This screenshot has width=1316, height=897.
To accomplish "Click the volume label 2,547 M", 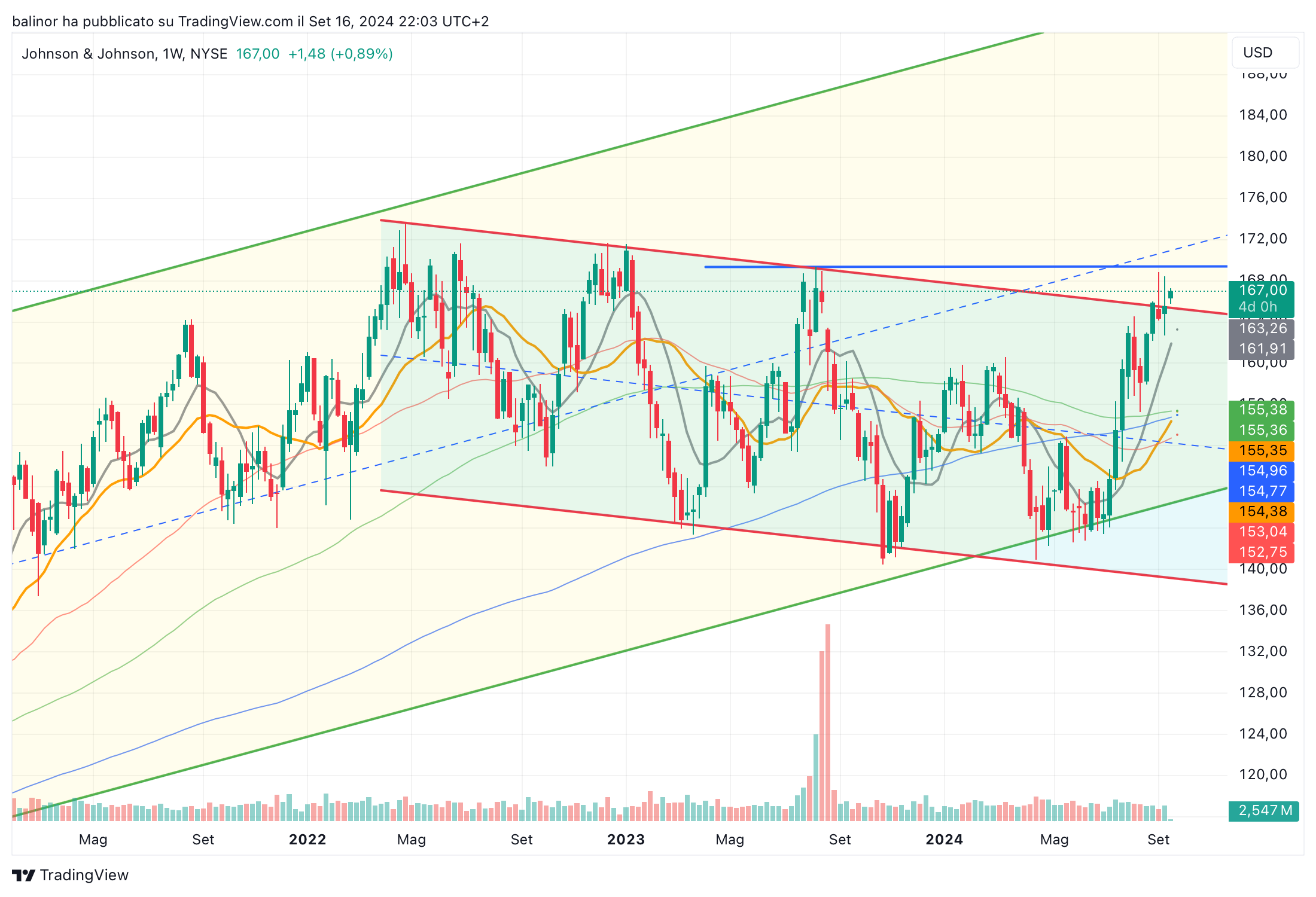I will (1264, 811).
